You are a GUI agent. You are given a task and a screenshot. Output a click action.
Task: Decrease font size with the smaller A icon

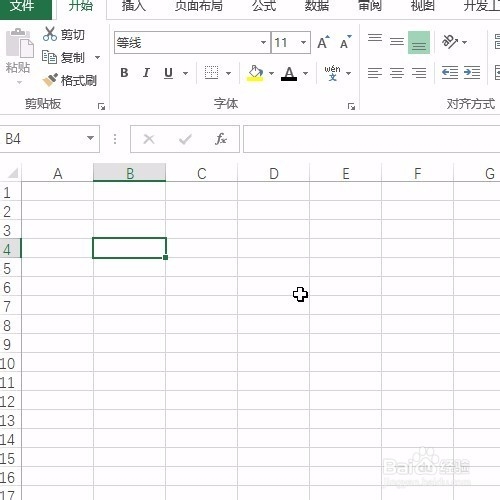tap(346, 42)
